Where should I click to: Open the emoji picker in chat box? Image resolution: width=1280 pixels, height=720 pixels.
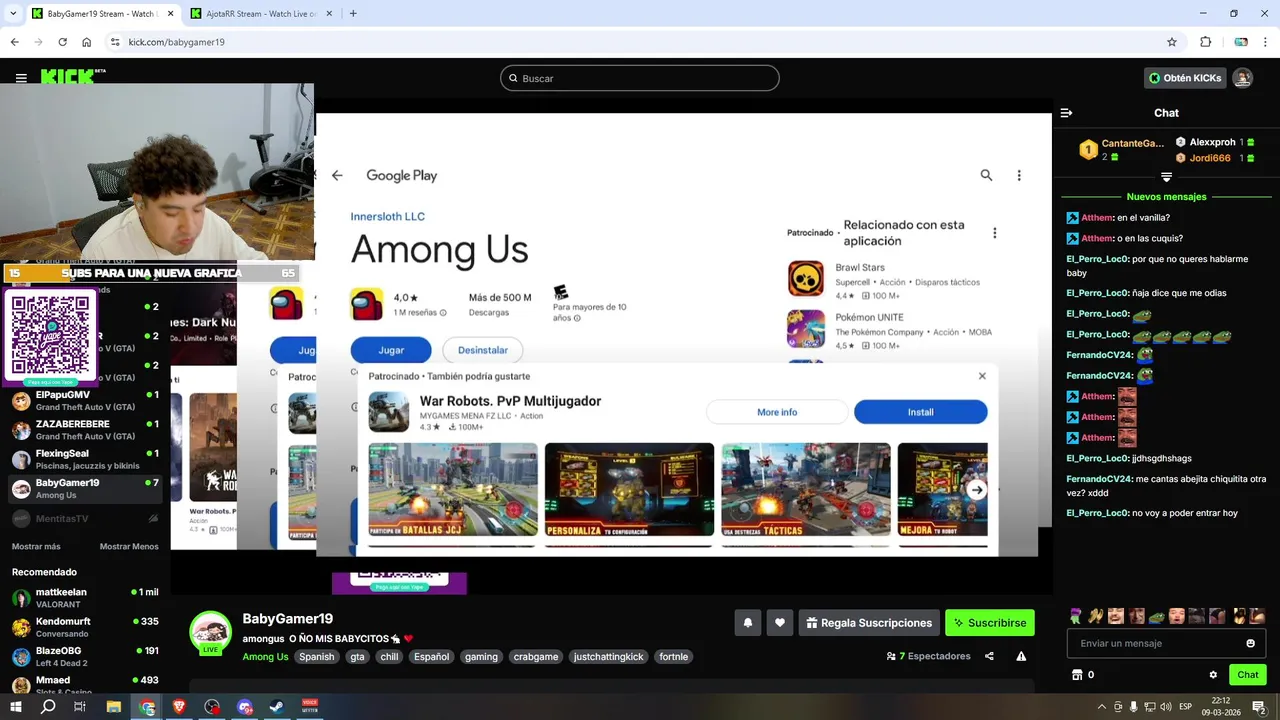(1250, 643)
